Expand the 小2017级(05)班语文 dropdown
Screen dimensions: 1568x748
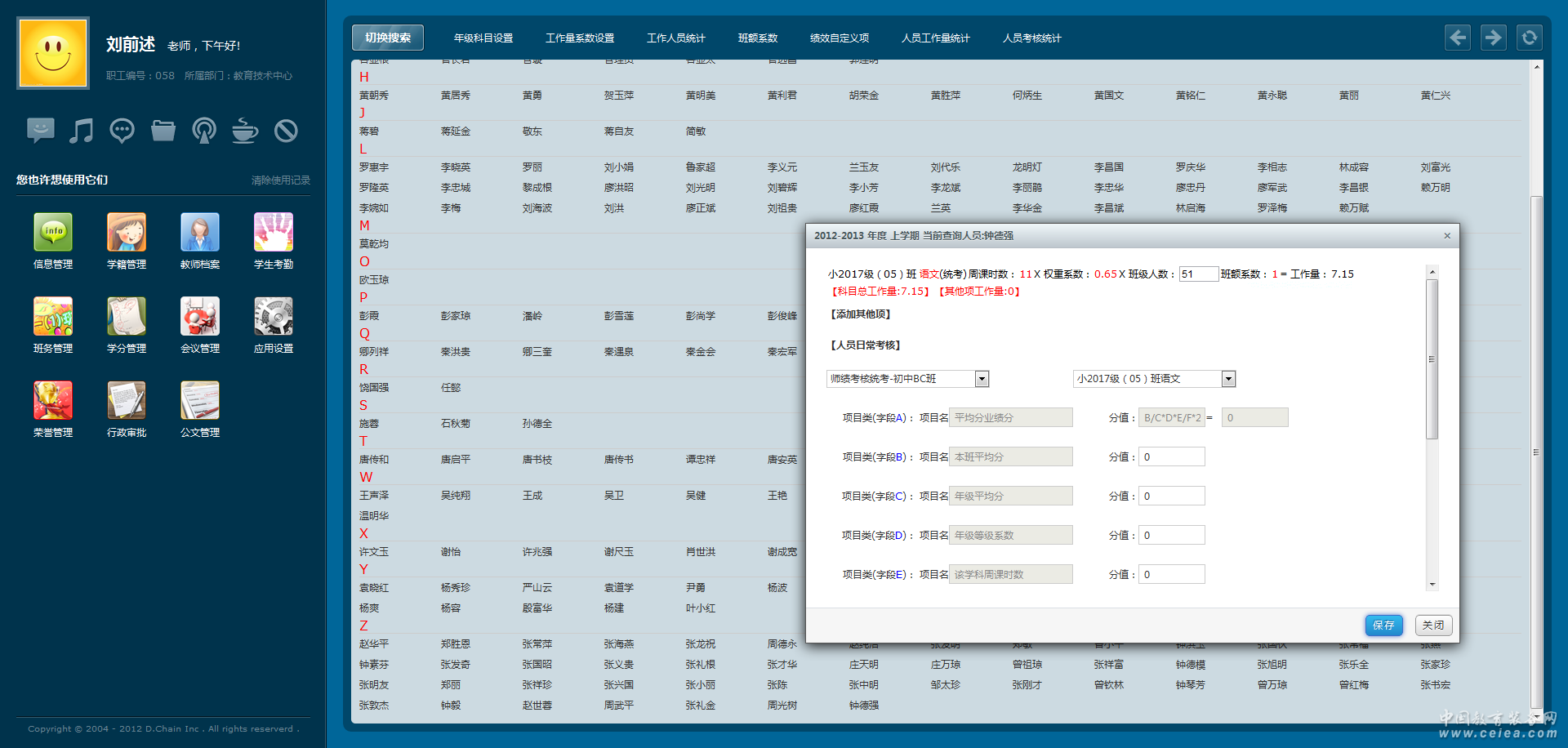pos(1228,379)
